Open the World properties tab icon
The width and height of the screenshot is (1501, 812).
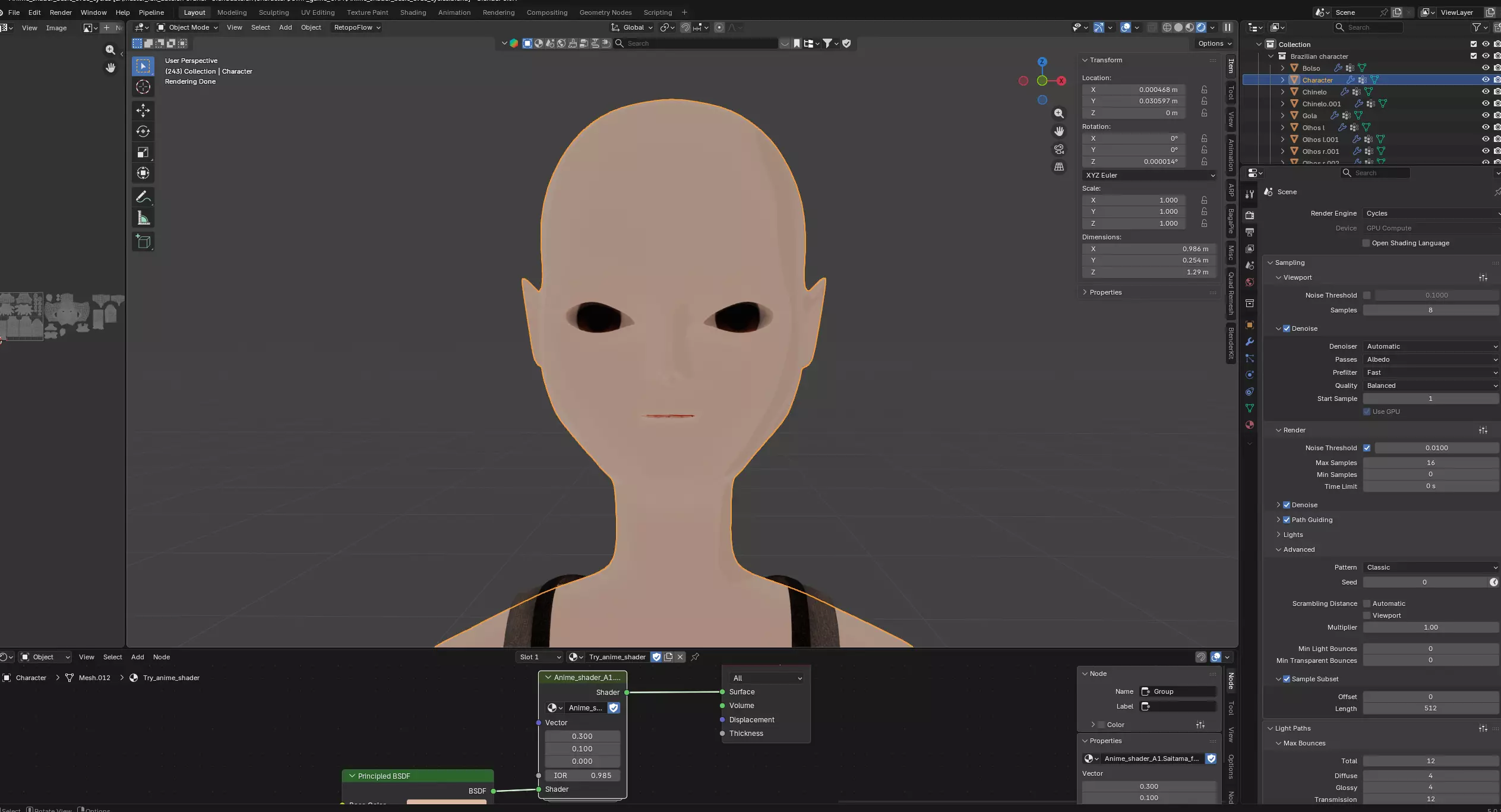[x=1250, y=282]
